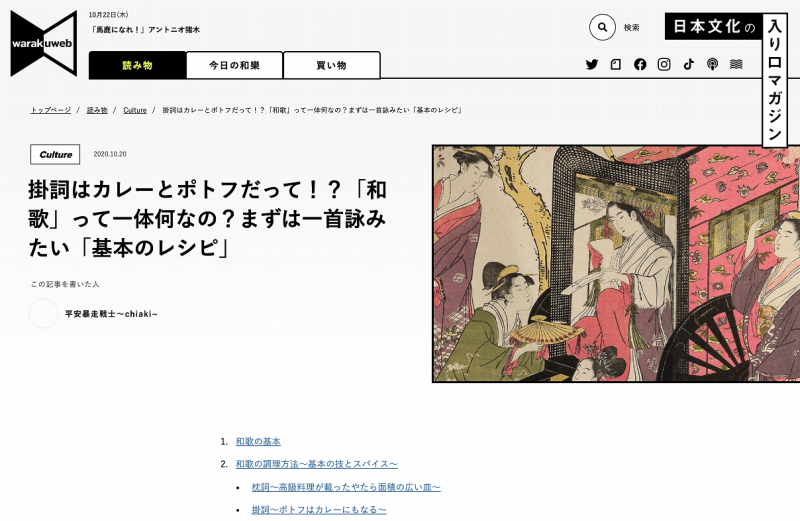Click the 10月22日(木) date text
The width and height of the screenshot is (800, 521).
point(108,15)
